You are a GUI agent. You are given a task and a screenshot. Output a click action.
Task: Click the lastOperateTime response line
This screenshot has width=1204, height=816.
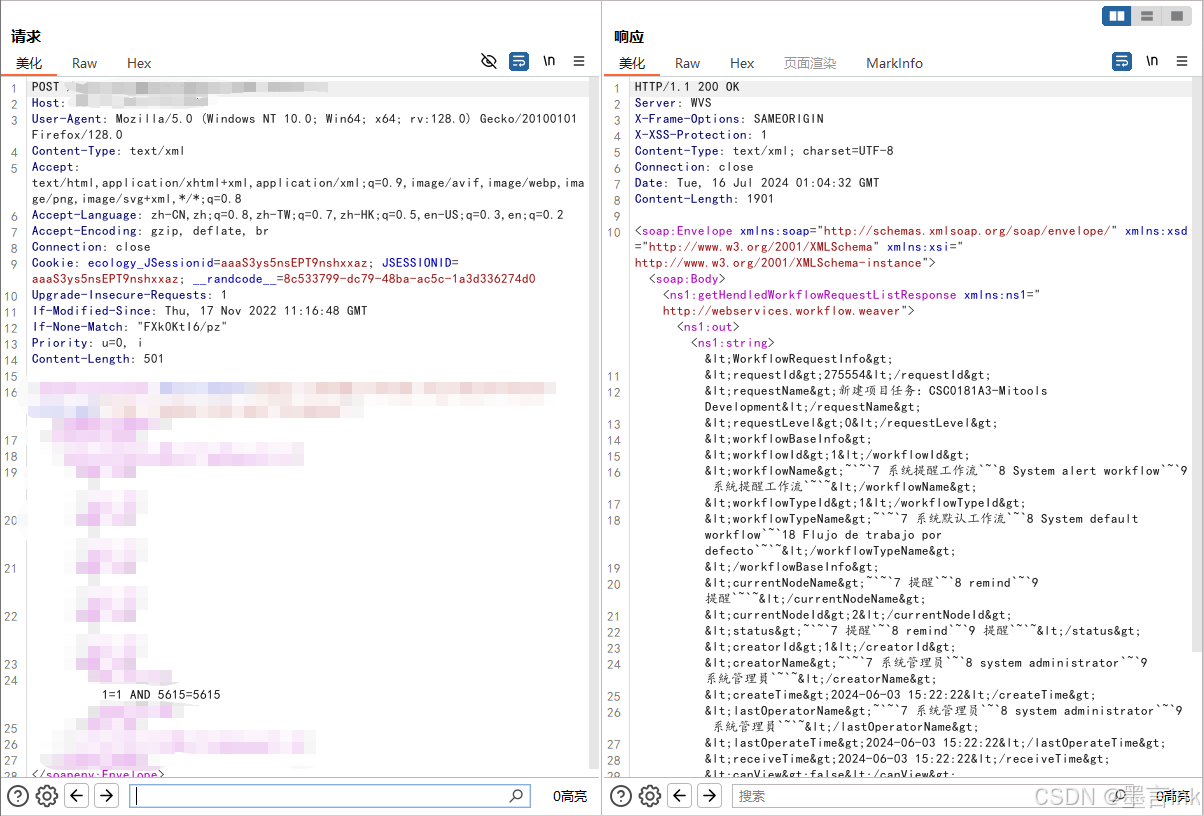(935, 743)
